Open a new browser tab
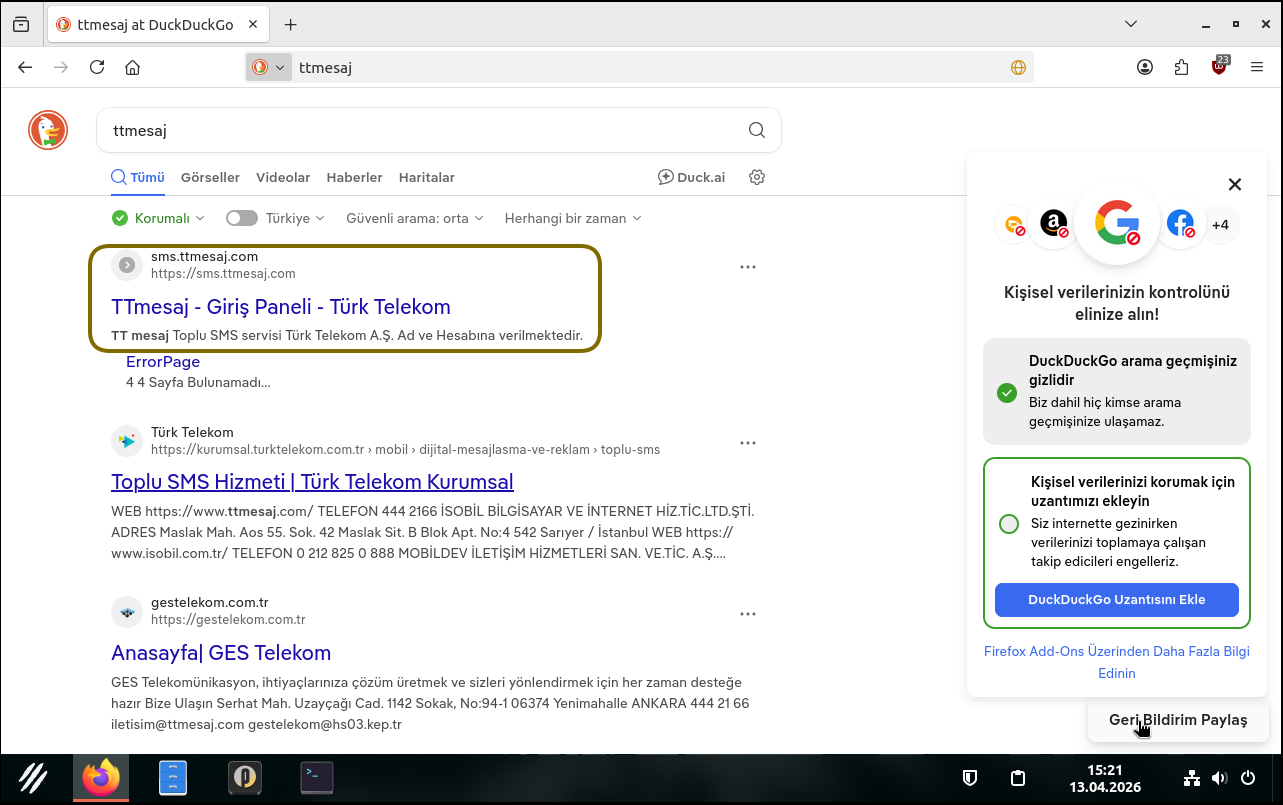The height and width of the screenshot is (805, 1283). [x=291, y=24]
